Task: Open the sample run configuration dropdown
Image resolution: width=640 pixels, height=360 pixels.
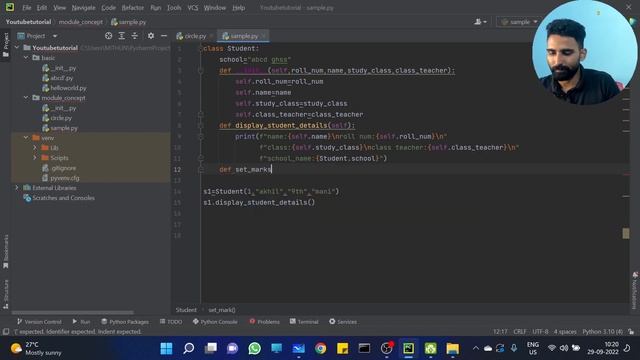Action: (x=519, y=22)
